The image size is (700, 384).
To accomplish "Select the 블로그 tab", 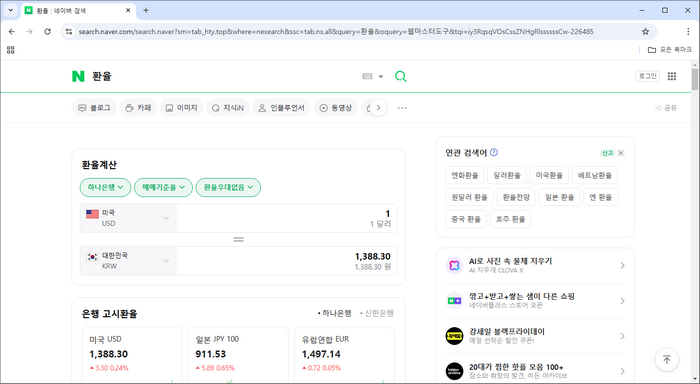I will [94, 108].
